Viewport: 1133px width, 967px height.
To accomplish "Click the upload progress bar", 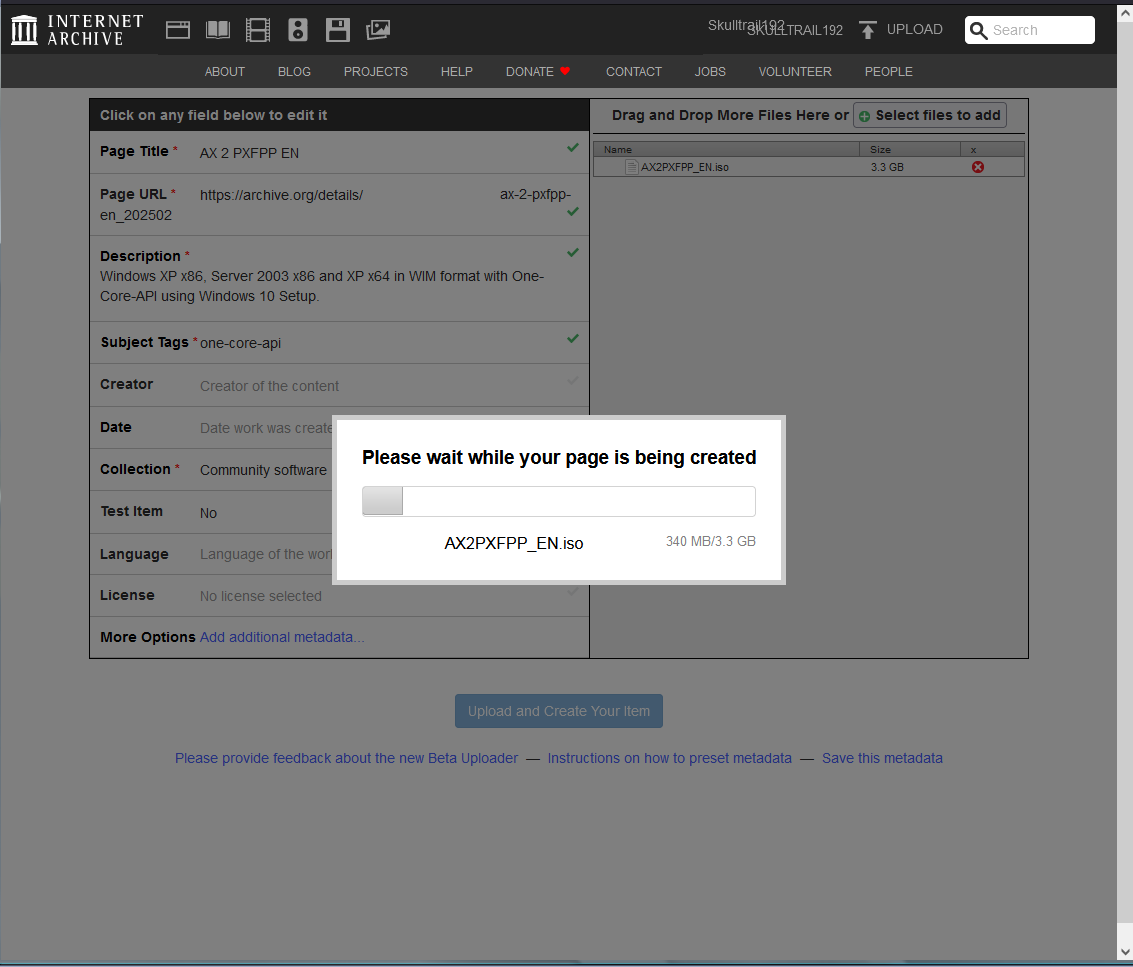I will (x=559, y=501).
